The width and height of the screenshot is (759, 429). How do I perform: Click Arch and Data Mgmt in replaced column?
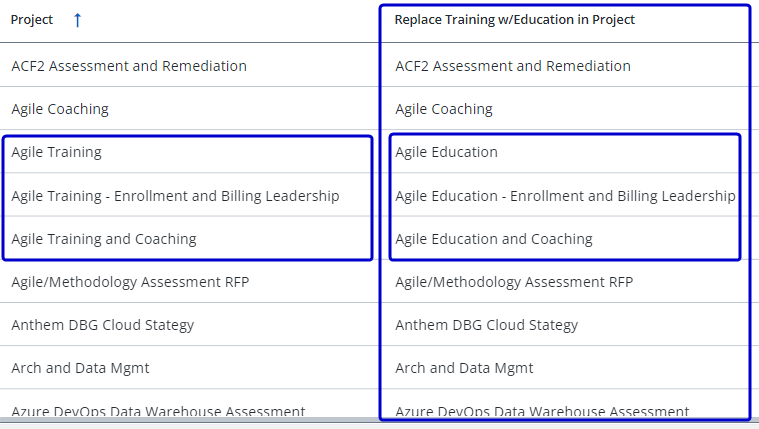(x=464, y=368)
